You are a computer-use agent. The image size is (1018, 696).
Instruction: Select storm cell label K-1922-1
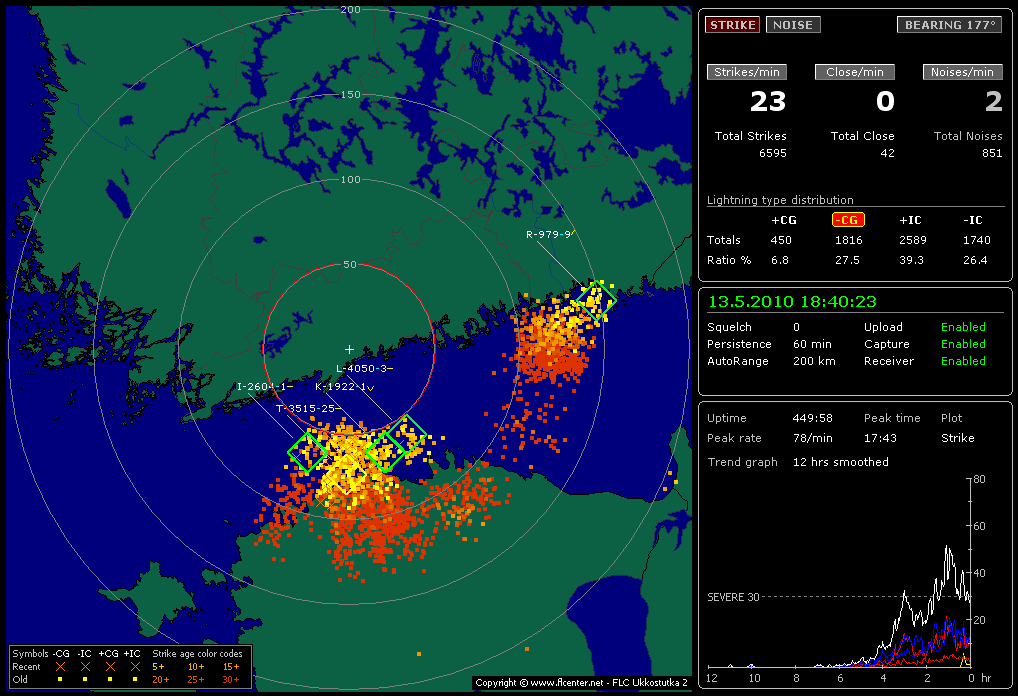pos(341,386)
